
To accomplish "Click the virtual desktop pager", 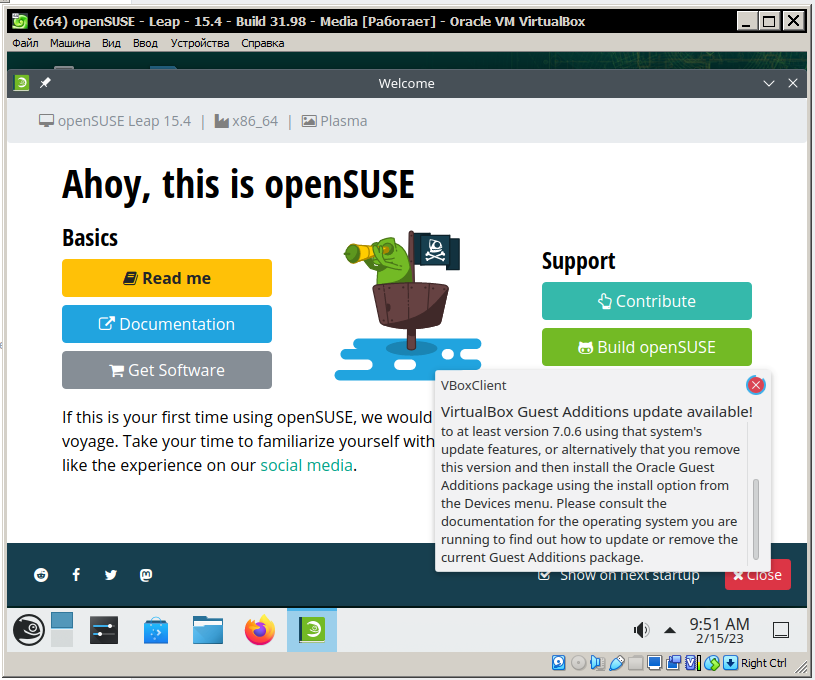I will click(x=62, y=630).
